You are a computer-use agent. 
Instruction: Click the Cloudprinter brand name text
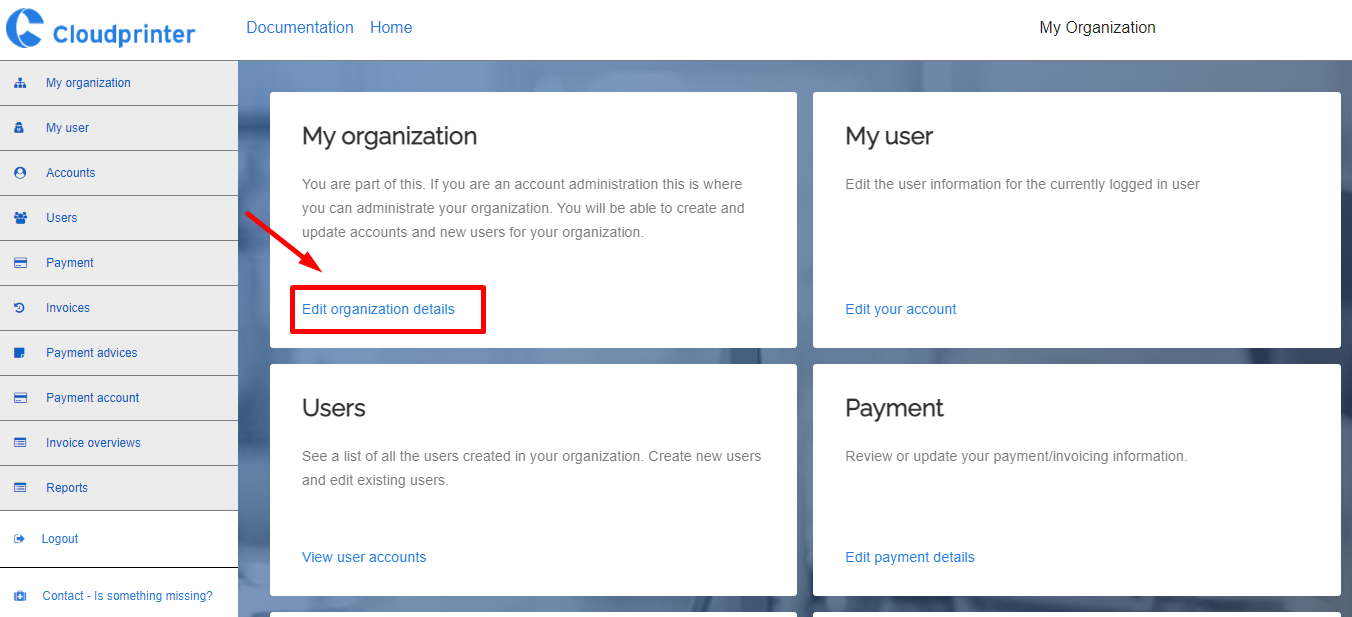(x=124, y=35)
